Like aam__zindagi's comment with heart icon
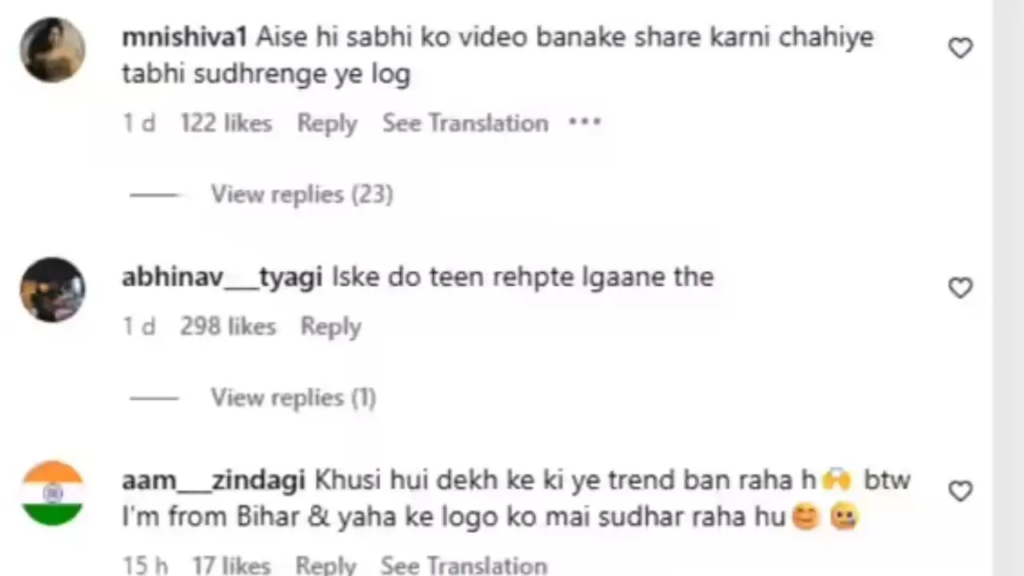The image size is (1024, 576). [x=960, y=490]
